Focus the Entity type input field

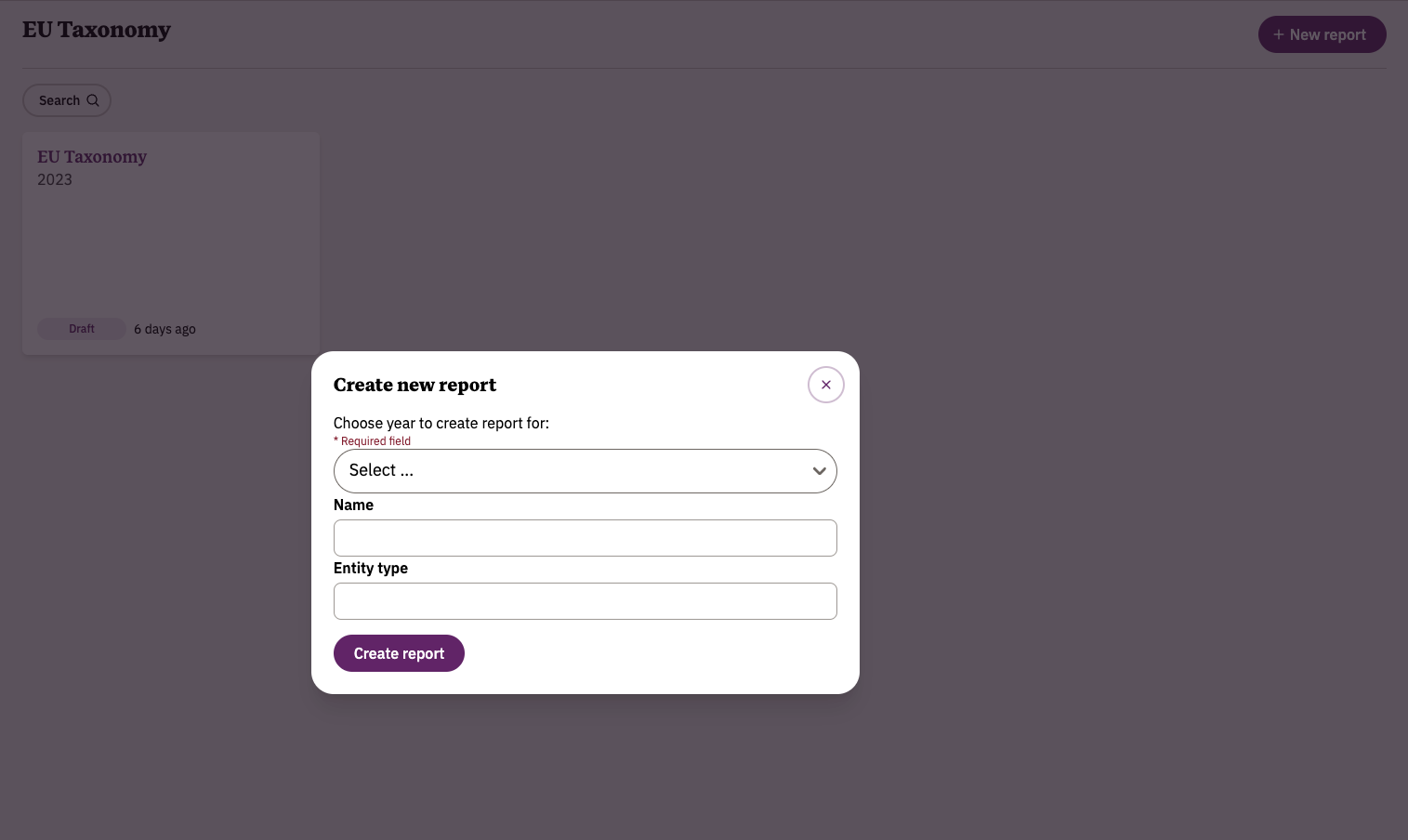[x=585, y=601]
